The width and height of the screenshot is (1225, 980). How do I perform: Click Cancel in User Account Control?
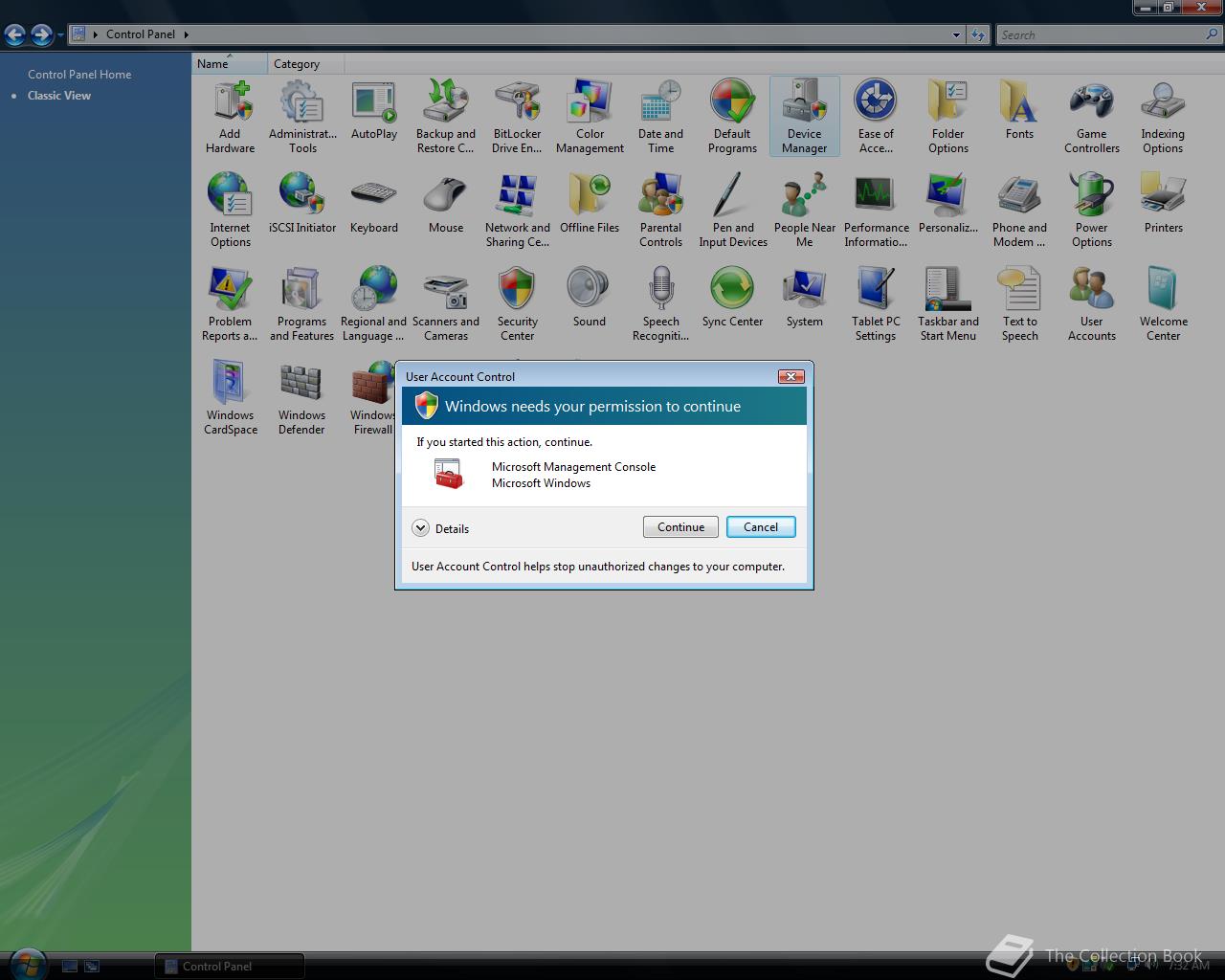coord(761,527)
